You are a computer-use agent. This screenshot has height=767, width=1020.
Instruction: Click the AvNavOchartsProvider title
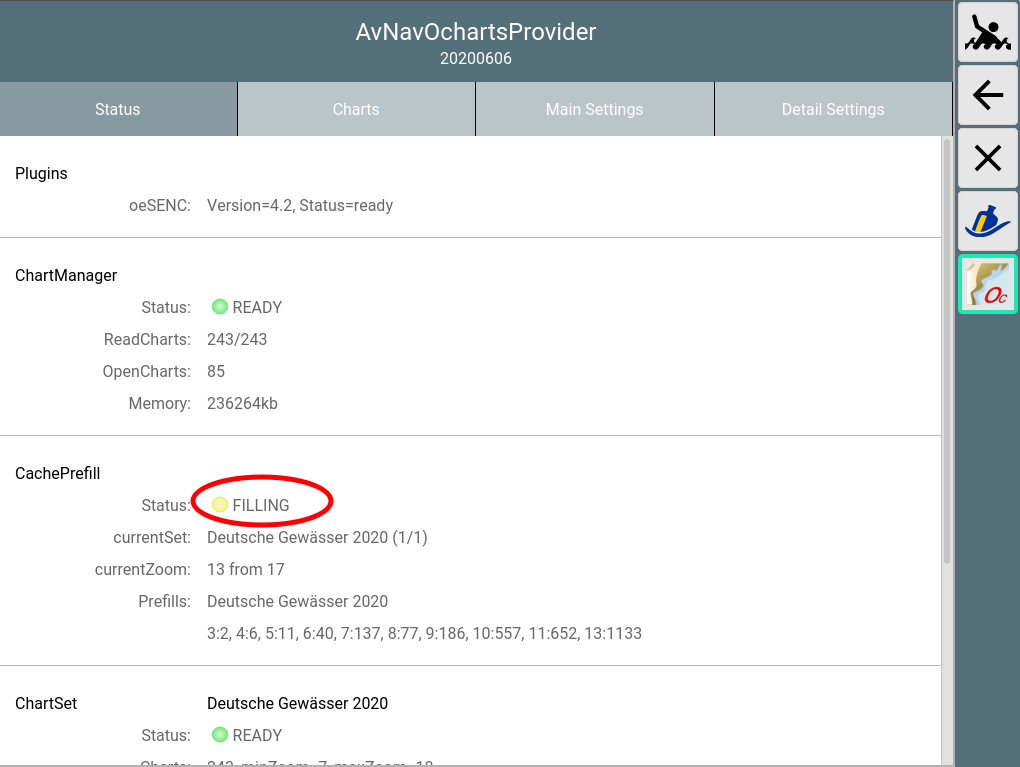pyautogui.click(x=476, y=32)
